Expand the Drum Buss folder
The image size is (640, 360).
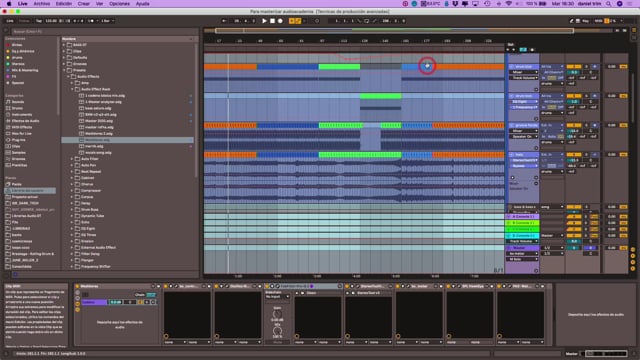(x=72, y=209)
